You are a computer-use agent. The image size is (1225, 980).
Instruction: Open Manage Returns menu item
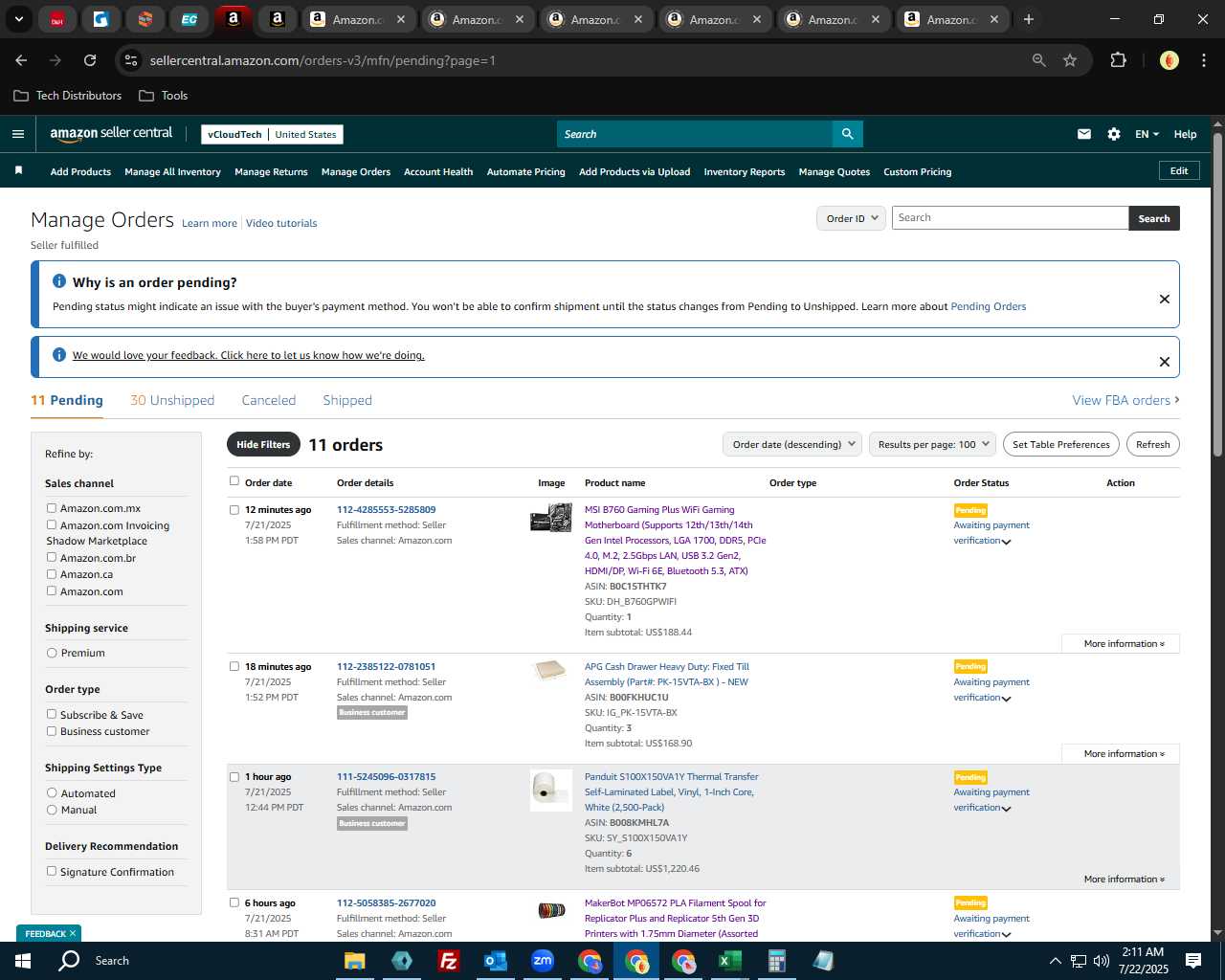tap(271, 172)
